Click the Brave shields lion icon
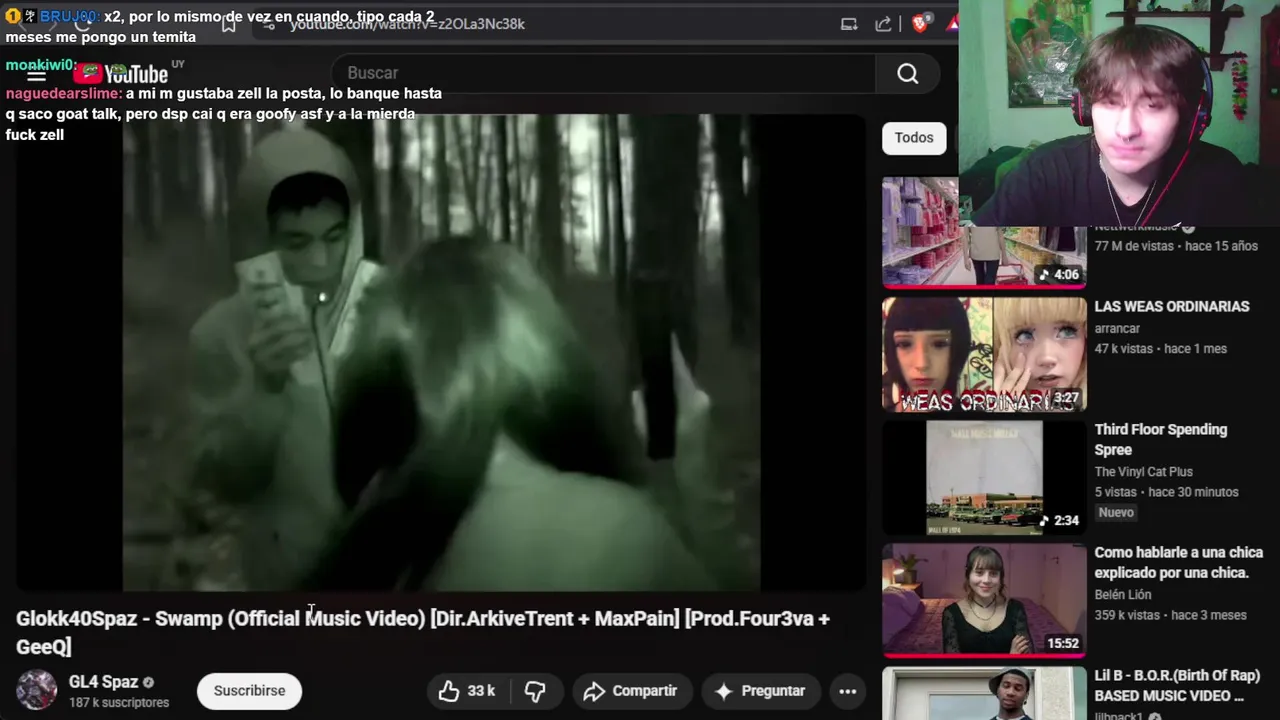 [x=920, y=23]
